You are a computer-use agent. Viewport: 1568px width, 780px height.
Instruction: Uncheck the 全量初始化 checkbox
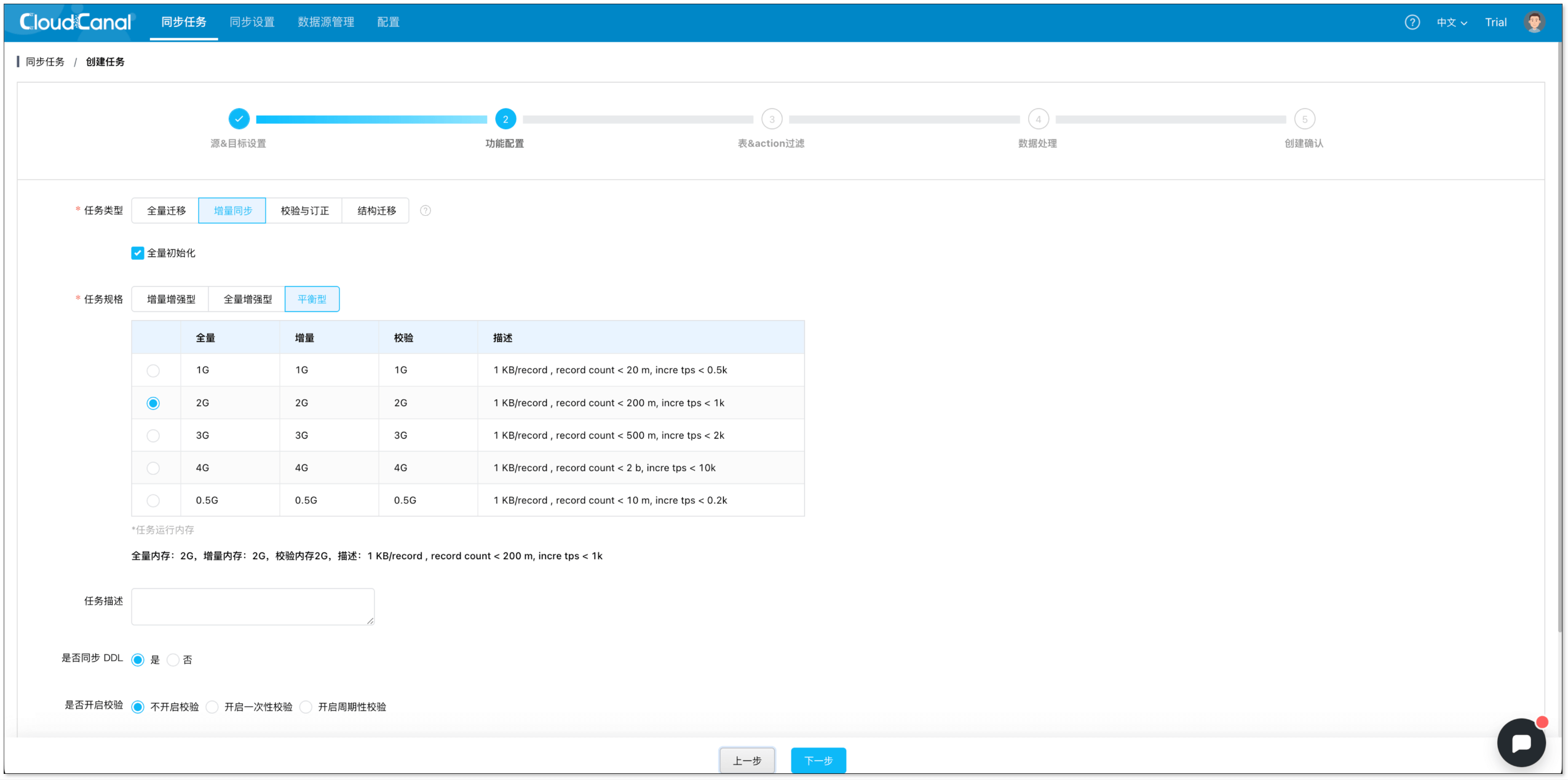pyautogui.click(x=138, y=253)
